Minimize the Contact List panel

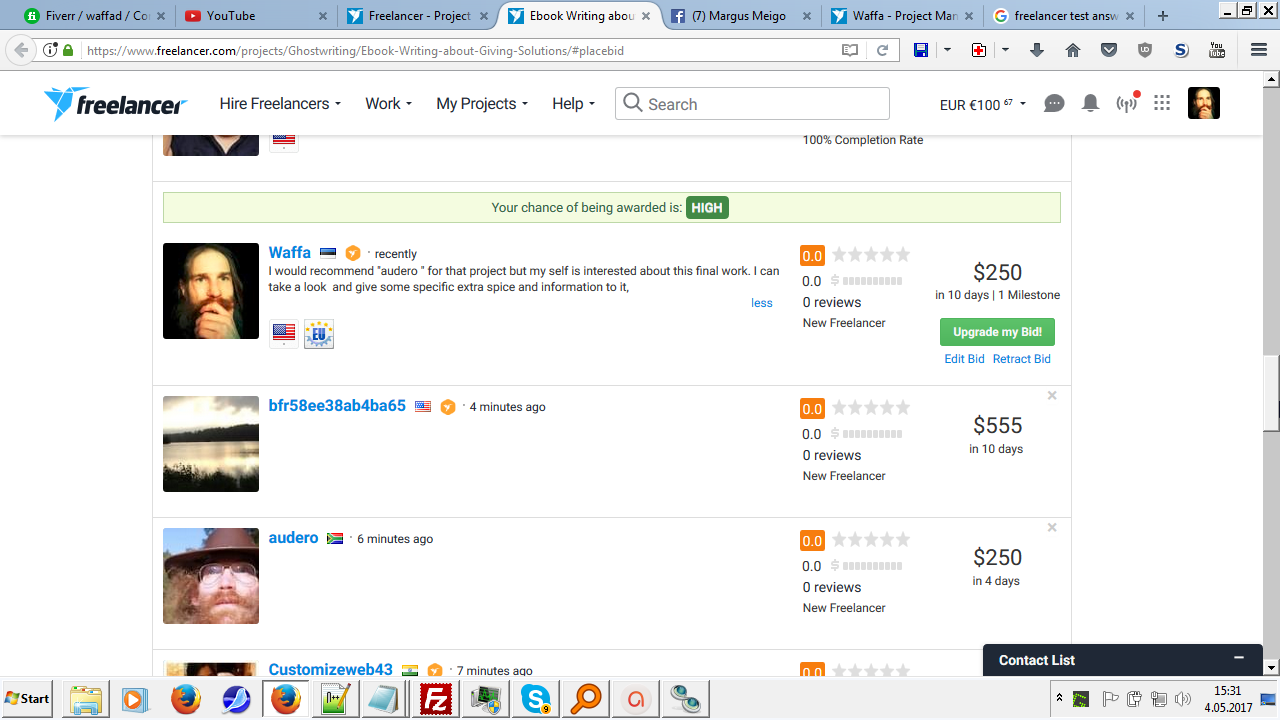coord(1239,658)
